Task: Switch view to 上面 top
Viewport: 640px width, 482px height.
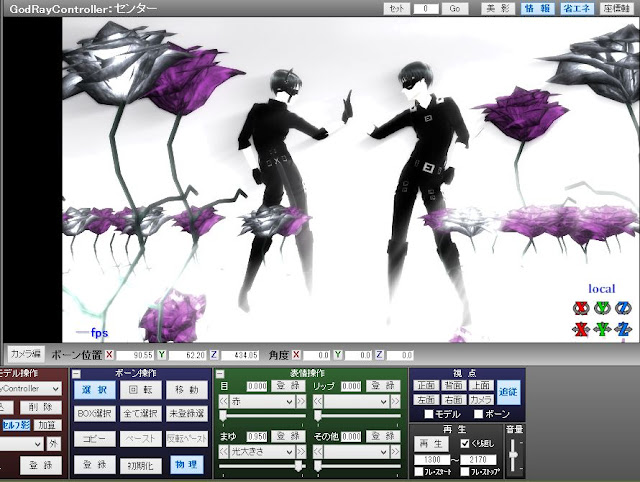Action: click(481, 385)
